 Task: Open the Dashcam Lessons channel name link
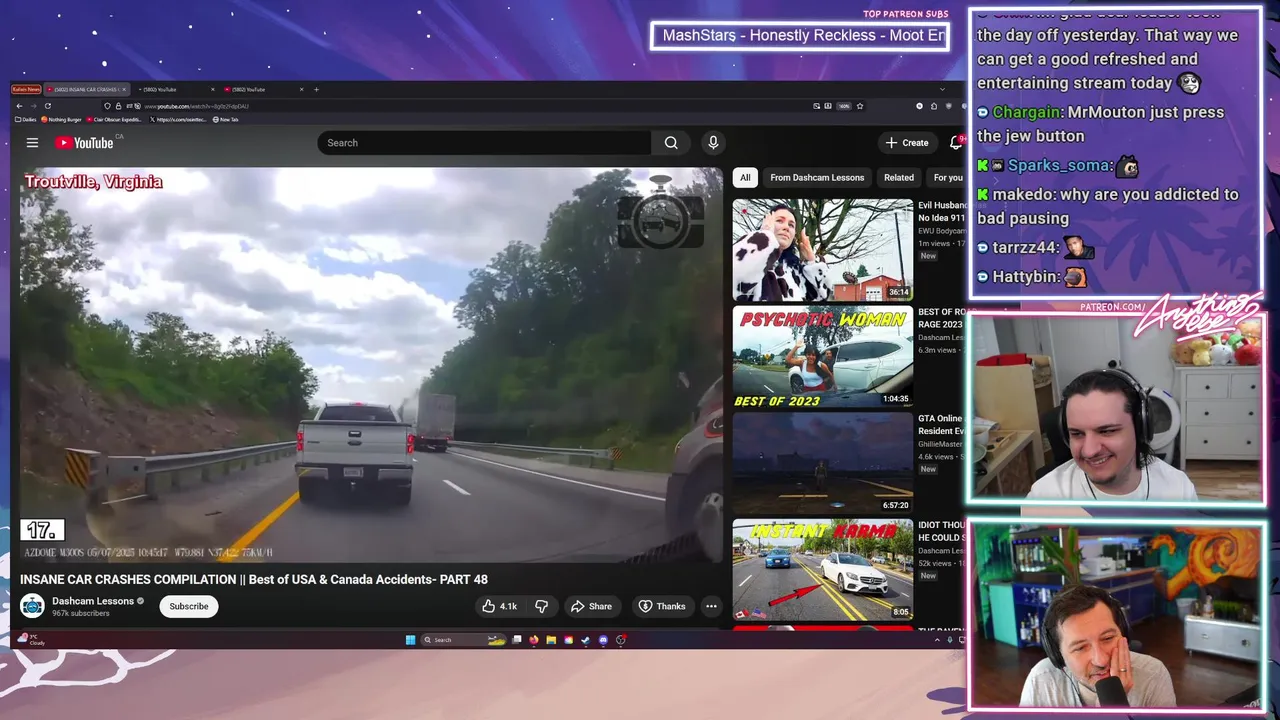[93, 601]
